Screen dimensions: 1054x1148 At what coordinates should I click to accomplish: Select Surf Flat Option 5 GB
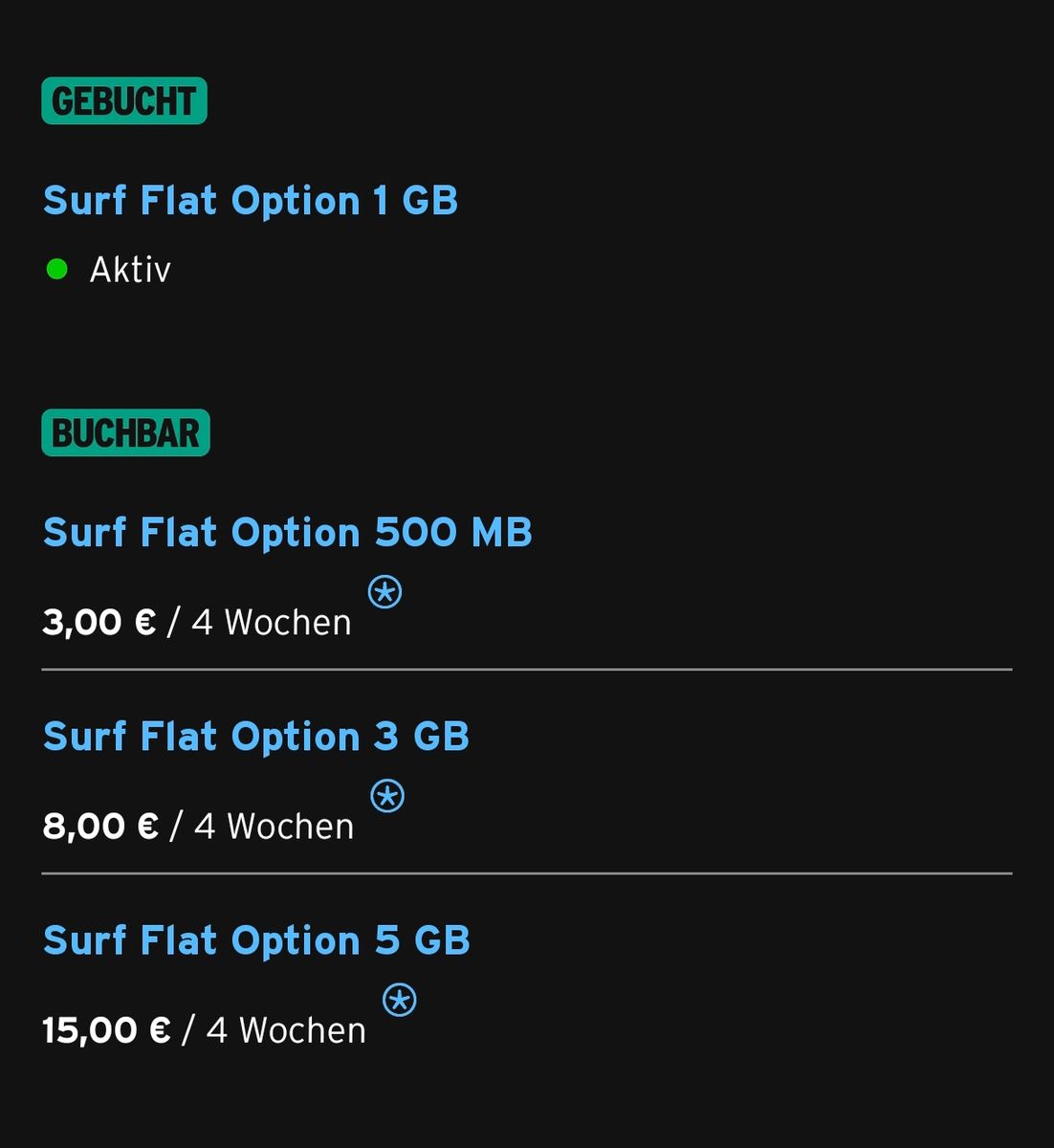[256, 941]
